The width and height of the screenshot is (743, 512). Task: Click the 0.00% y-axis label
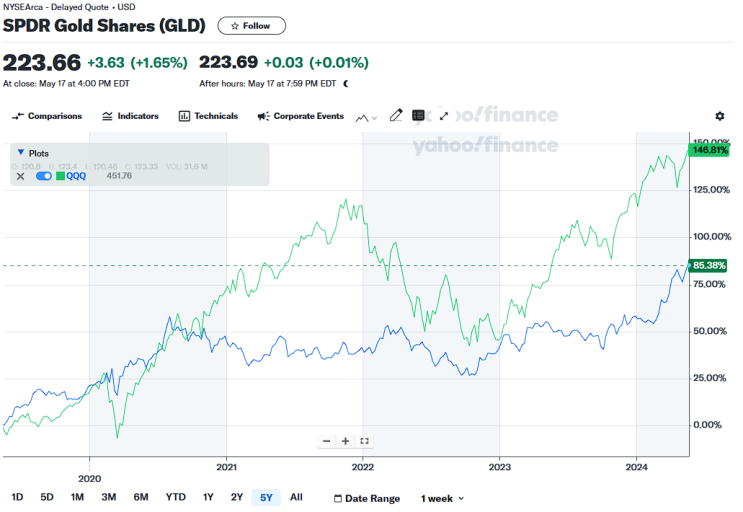(x=707, y=425)
